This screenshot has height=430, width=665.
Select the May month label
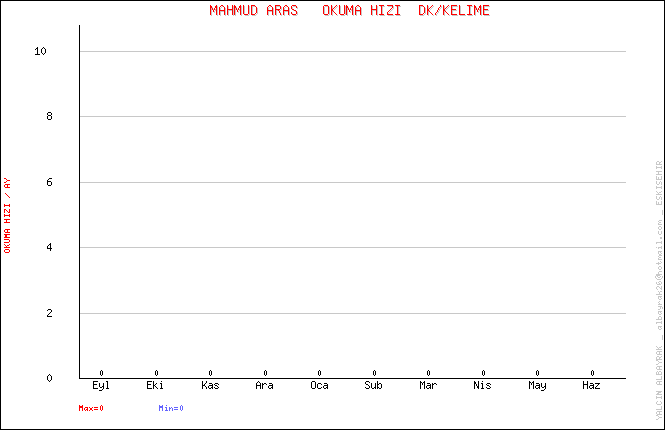pyautogui.click(x=537, y=386)
